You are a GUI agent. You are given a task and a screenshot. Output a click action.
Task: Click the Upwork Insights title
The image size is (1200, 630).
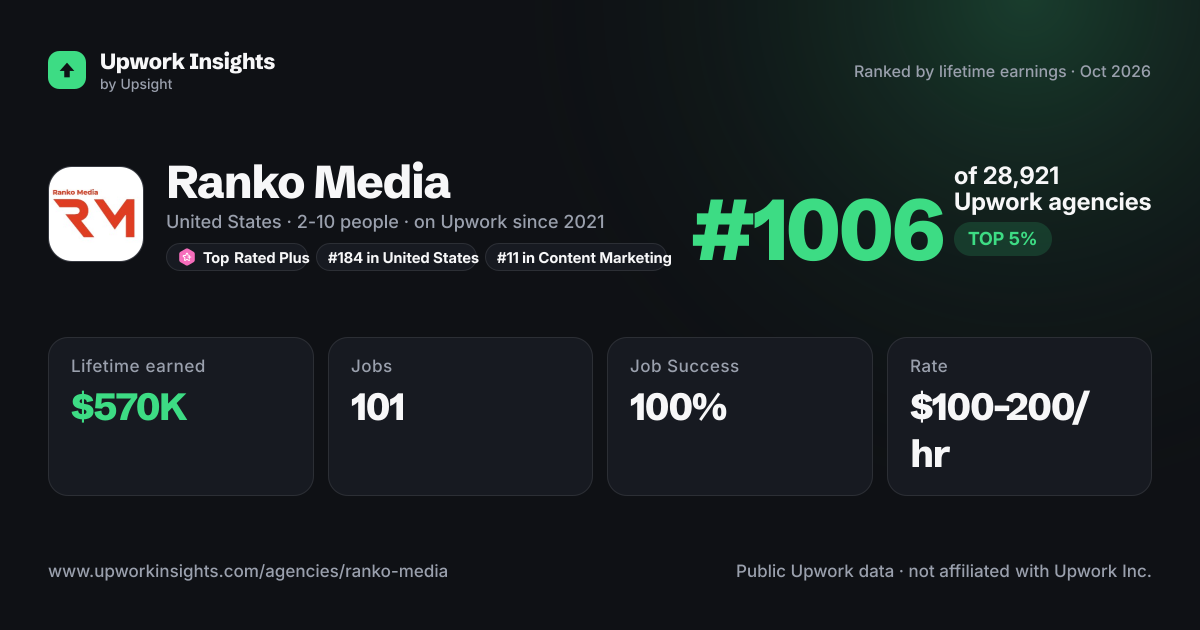pyautogui.click(x=187, y=61)
